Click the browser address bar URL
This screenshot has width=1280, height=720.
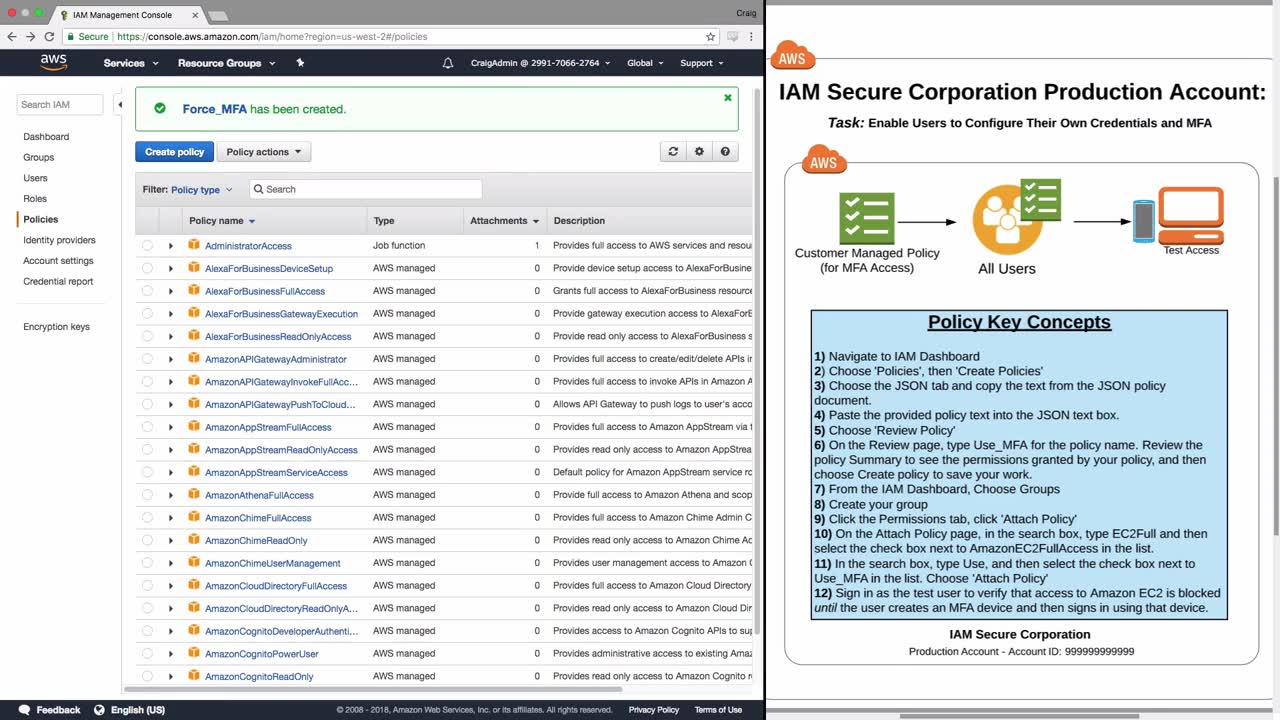tap(272, 37)
